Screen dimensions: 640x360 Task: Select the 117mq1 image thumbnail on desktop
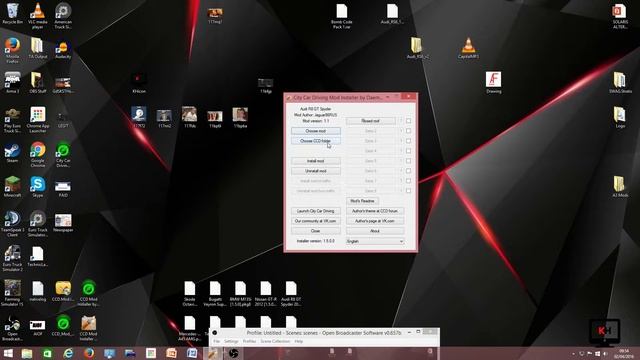[215, 16]
